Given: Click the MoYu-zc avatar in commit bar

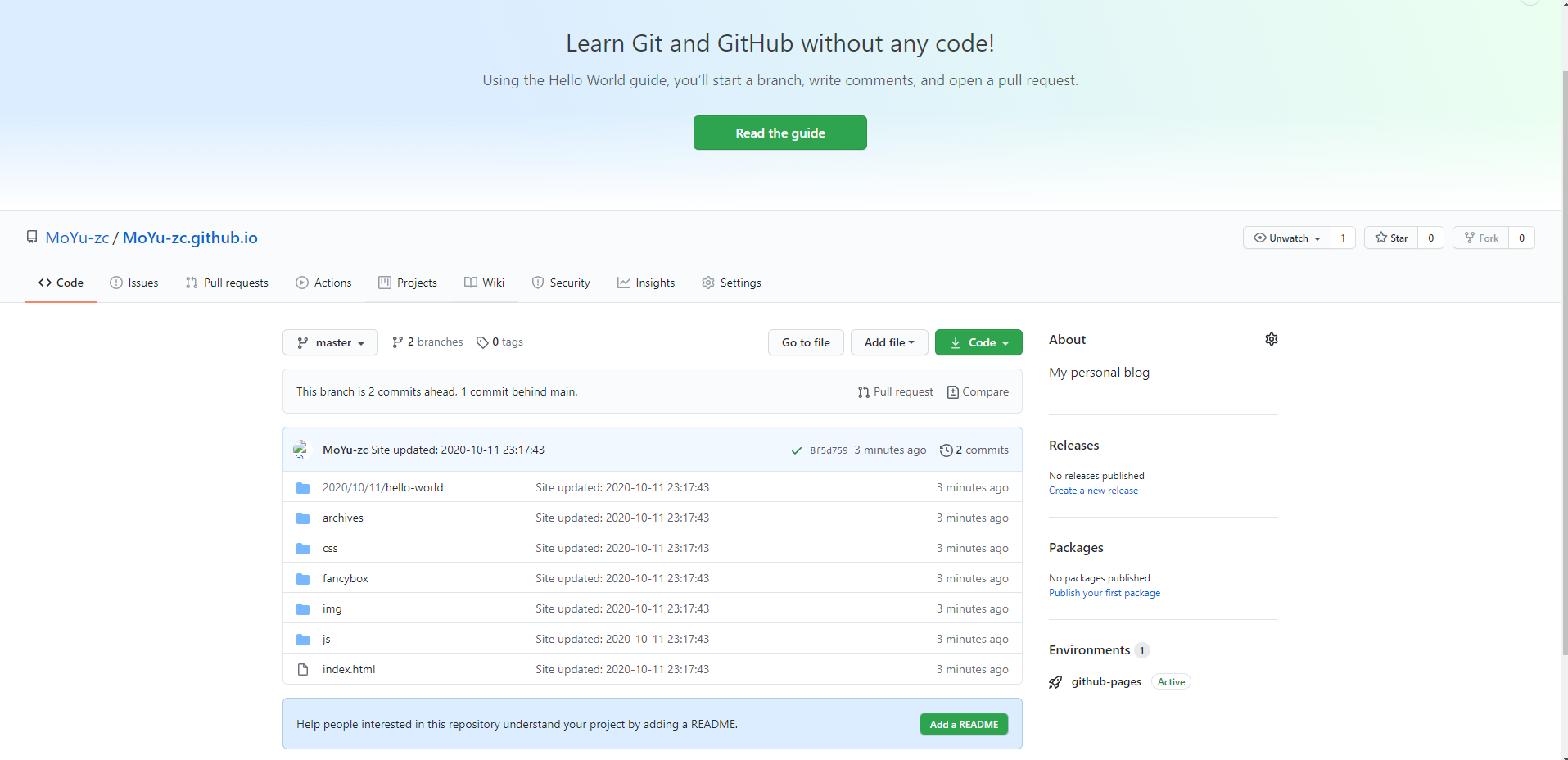Looking at the screenshot, I should coord(301,450).
